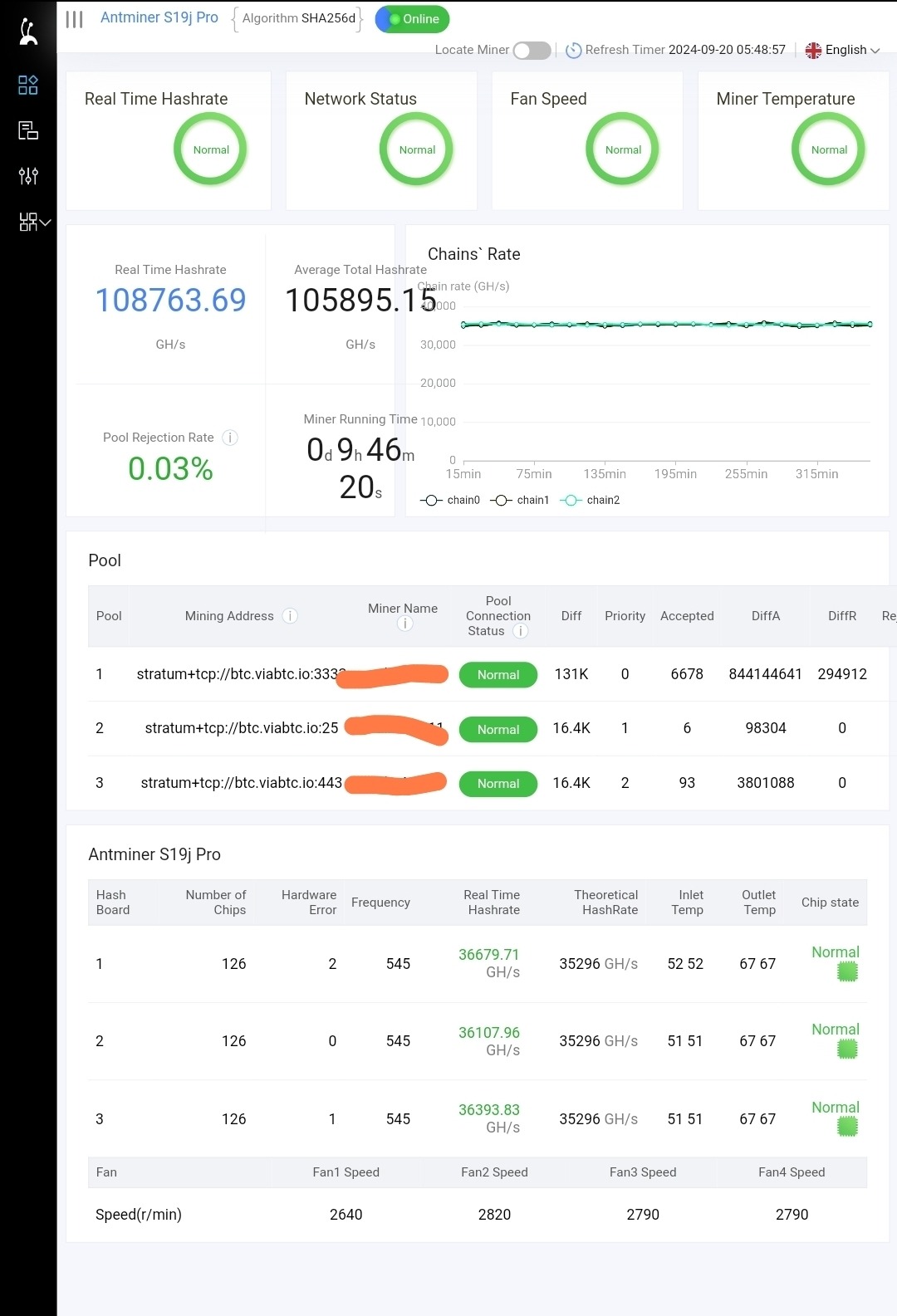Open the settings sliders icon in sidebar

click(x=28, y=176)
